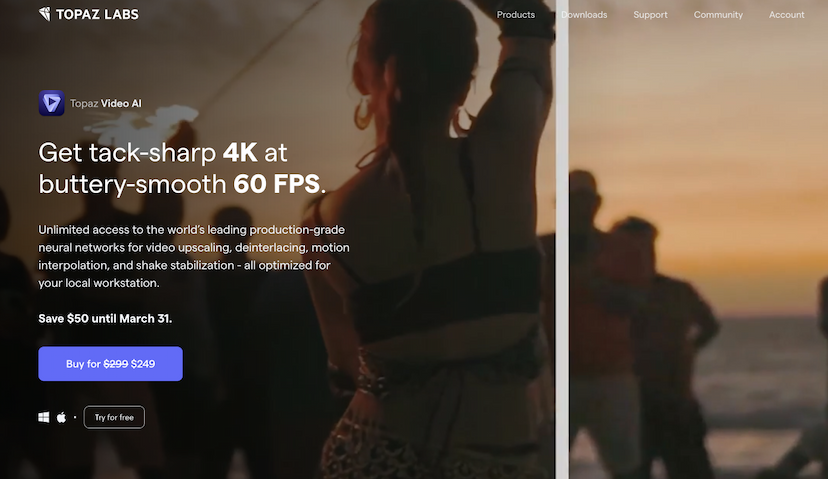The image size is (828, 479).
Task: Open the Downloads nav item
Action: pos(584,15)
